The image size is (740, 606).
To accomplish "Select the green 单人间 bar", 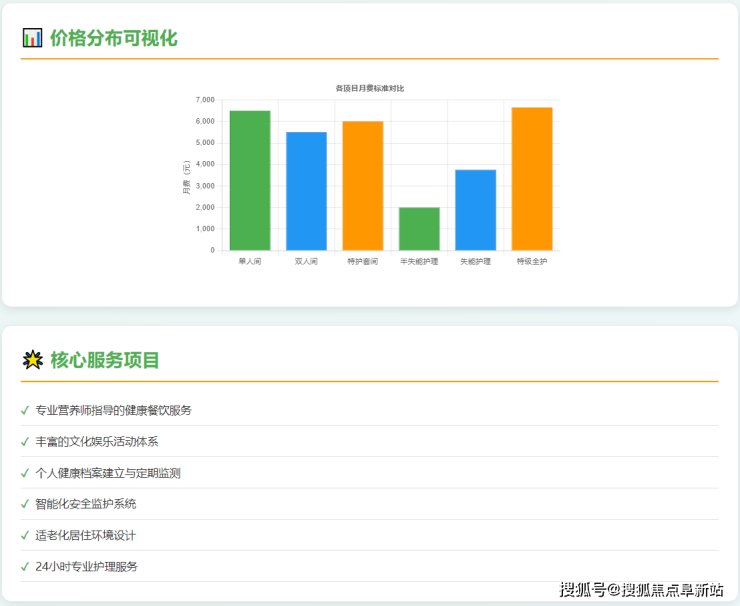I will tap(250, 181).
